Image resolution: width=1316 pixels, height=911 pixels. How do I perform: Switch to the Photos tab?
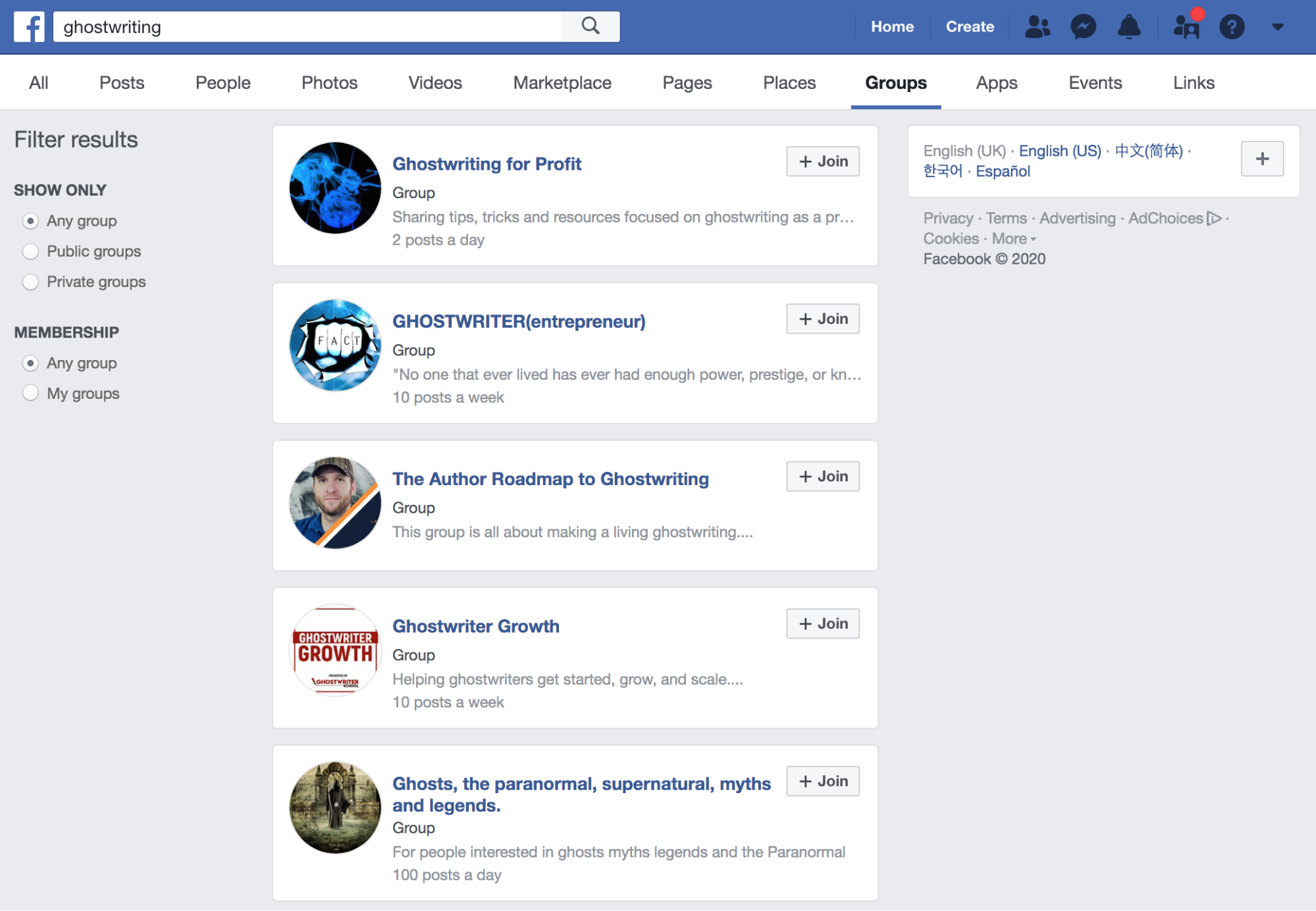point(329,83)
